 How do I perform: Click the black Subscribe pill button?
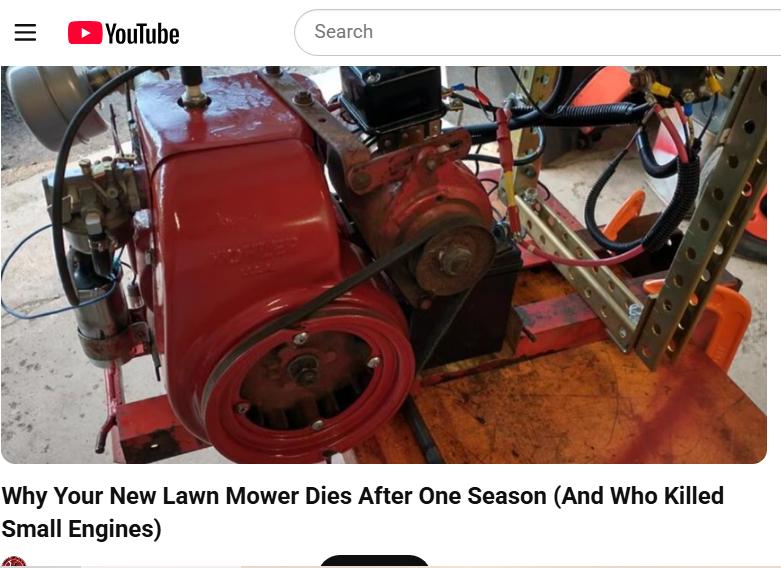point(374,561)
